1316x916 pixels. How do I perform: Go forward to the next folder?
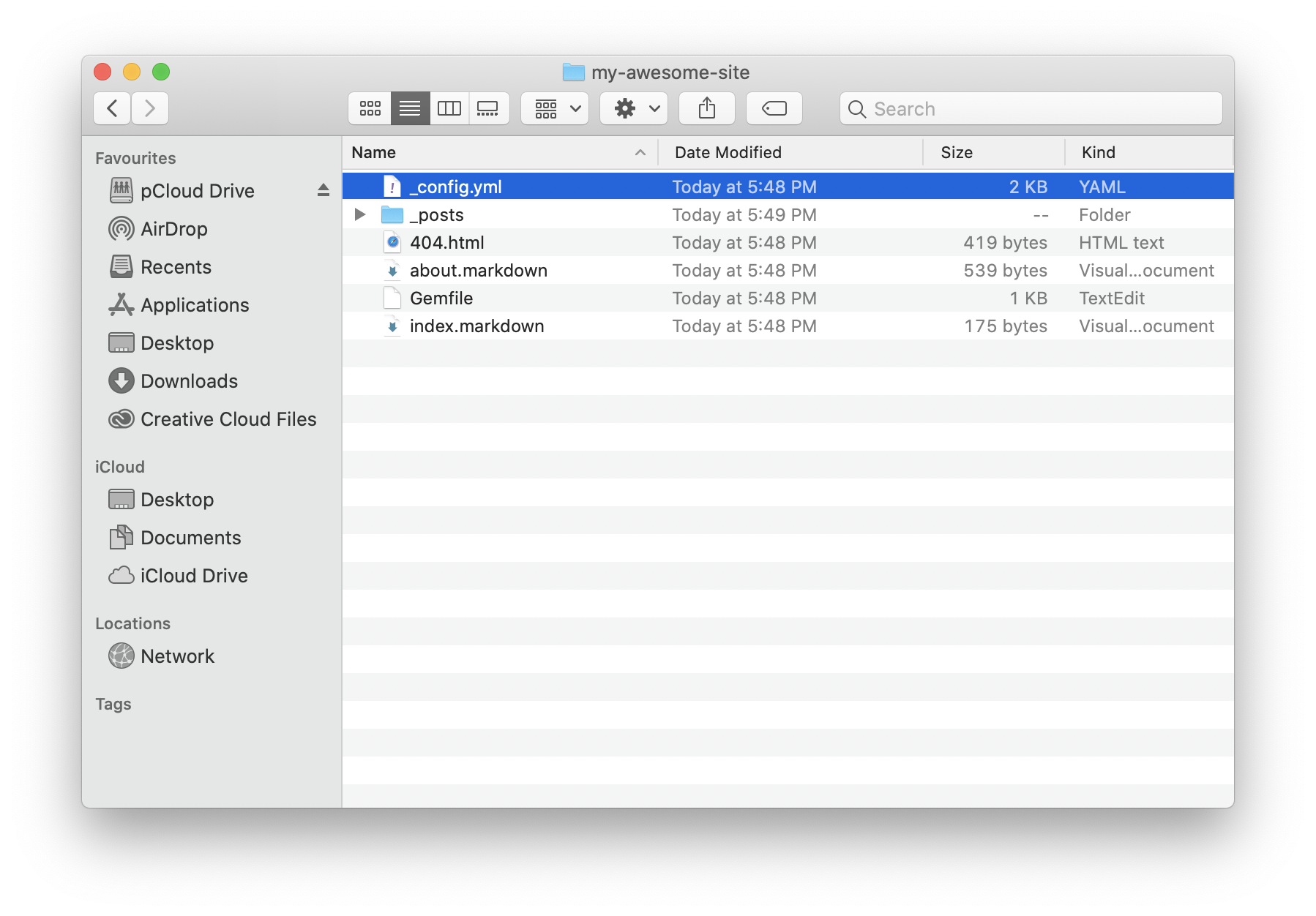150,109
